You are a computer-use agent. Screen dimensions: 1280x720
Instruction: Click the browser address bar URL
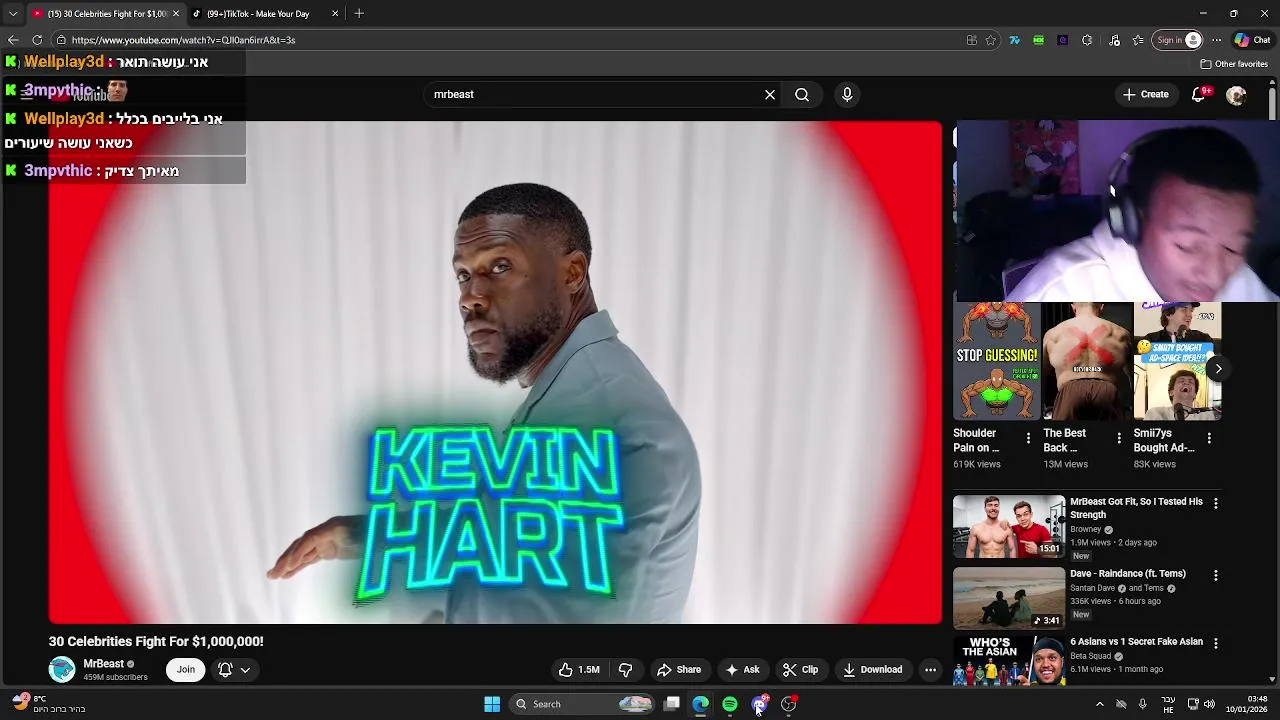click(x=183, y=40)
